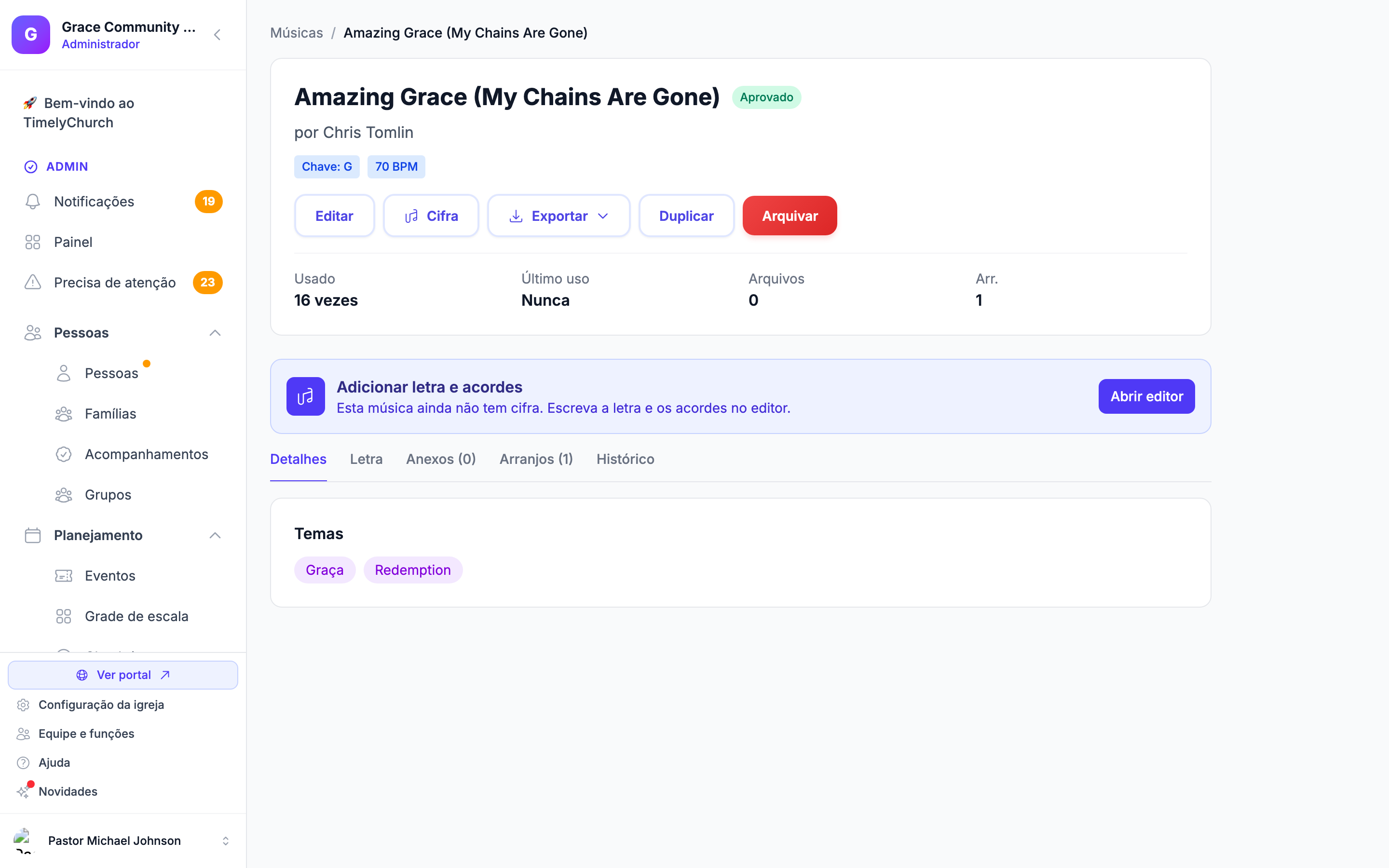Click the Eventos ticket icon
1389x868 pixels.
tap(64, 576)
